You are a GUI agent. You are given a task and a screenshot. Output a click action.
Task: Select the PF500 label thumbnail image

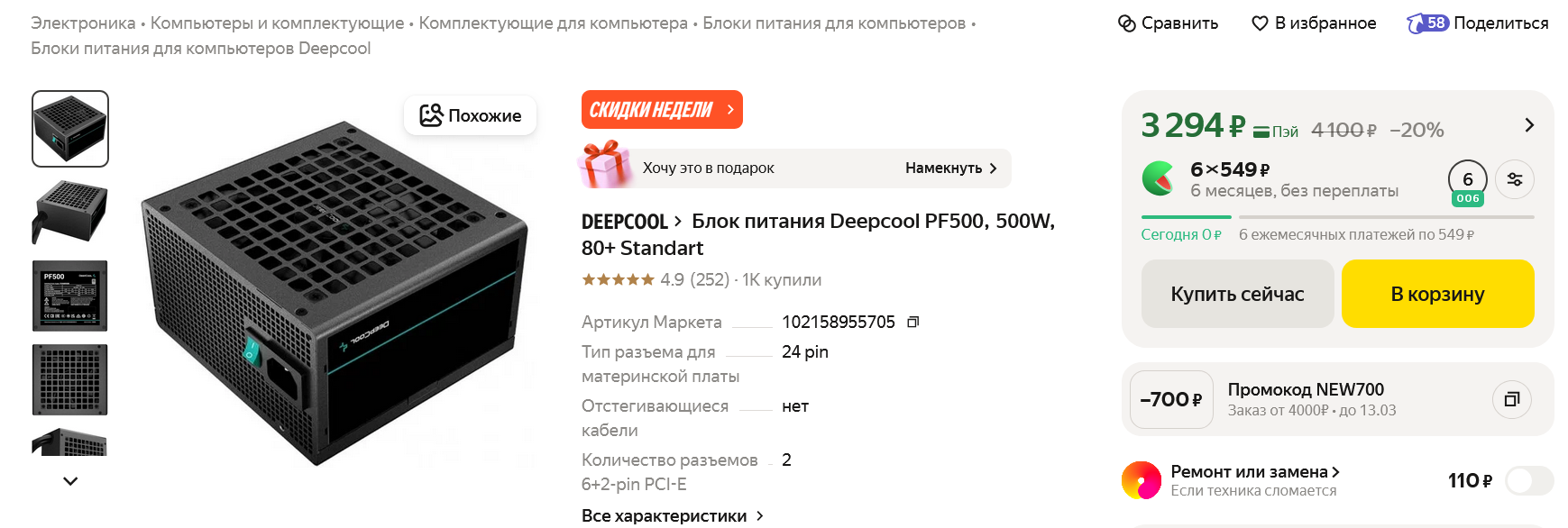click(x=70, y=296)
